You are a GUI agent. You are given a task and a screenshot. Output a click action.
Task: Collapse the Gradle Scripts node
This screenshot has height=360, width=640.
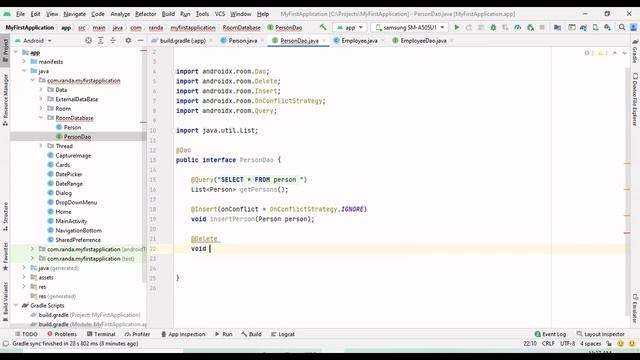(16, 305)
